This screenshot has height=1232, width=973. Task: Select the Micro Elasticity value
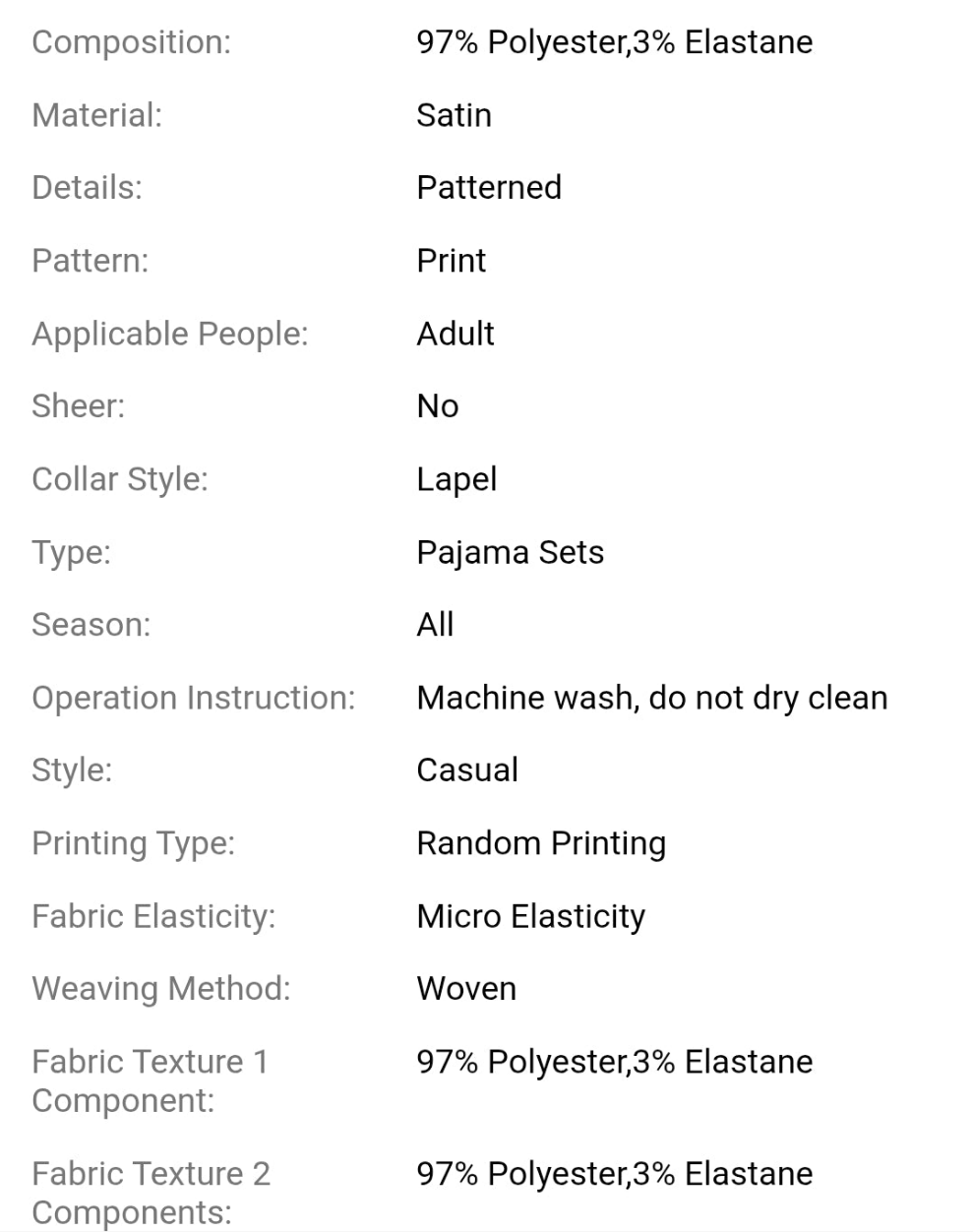click(530, 916)
